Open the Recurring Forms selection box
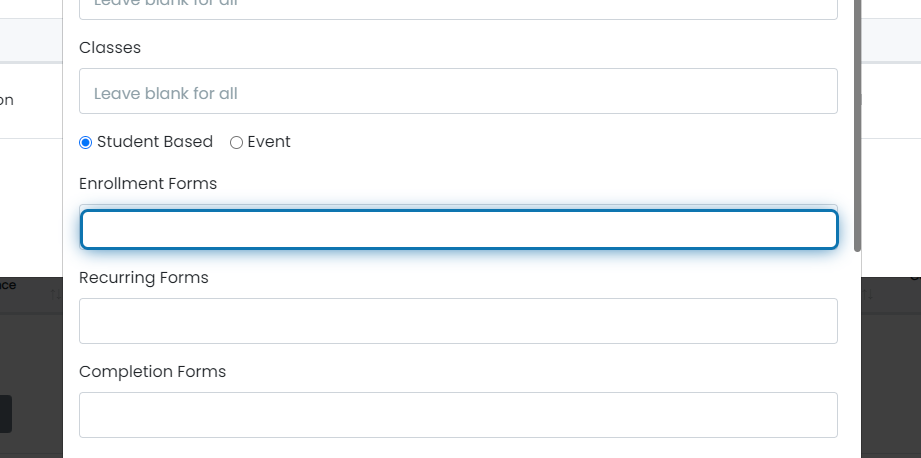This screenshot has width=921, height=458. (x=458, y=321)
